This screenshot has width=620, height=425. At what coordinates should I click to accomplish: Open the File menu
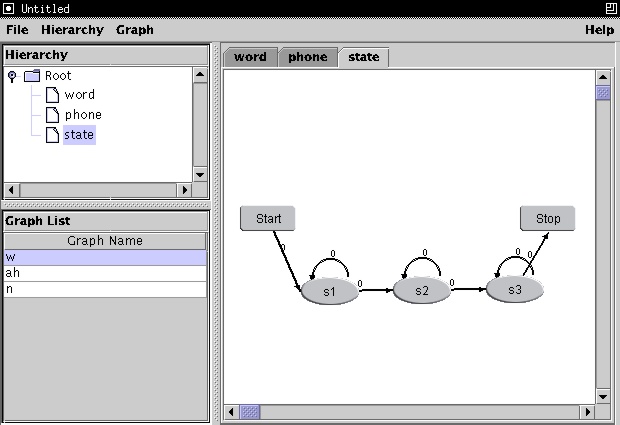pos(17,30)
